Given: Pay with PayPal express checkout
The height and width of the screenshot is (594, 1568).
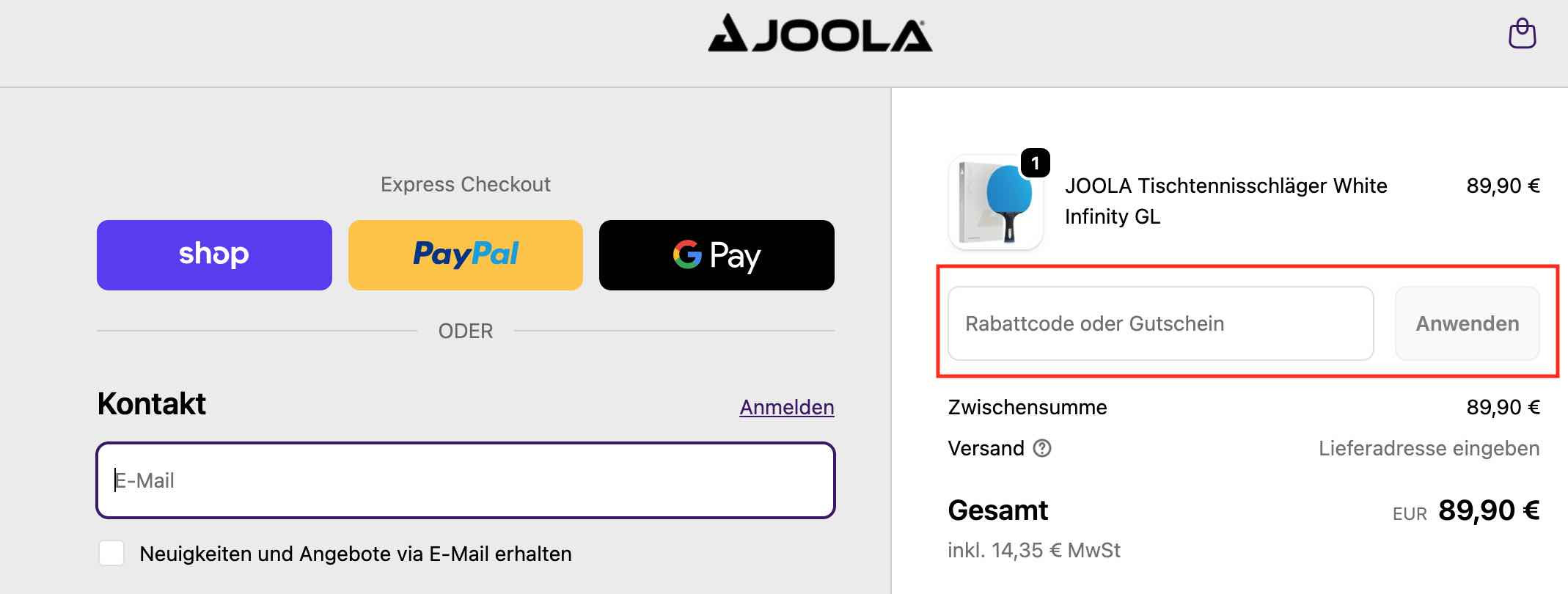Looking at the screenshot, I should point(465,254).
